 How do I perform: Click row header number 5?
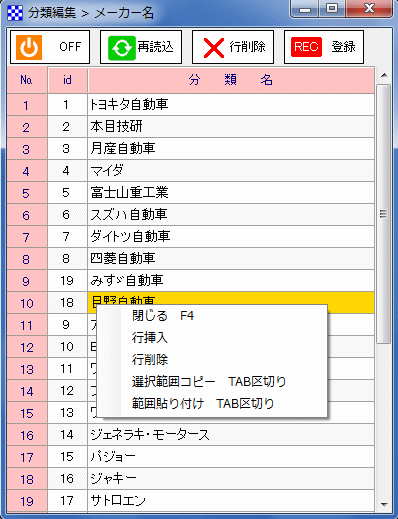point(27,193)
